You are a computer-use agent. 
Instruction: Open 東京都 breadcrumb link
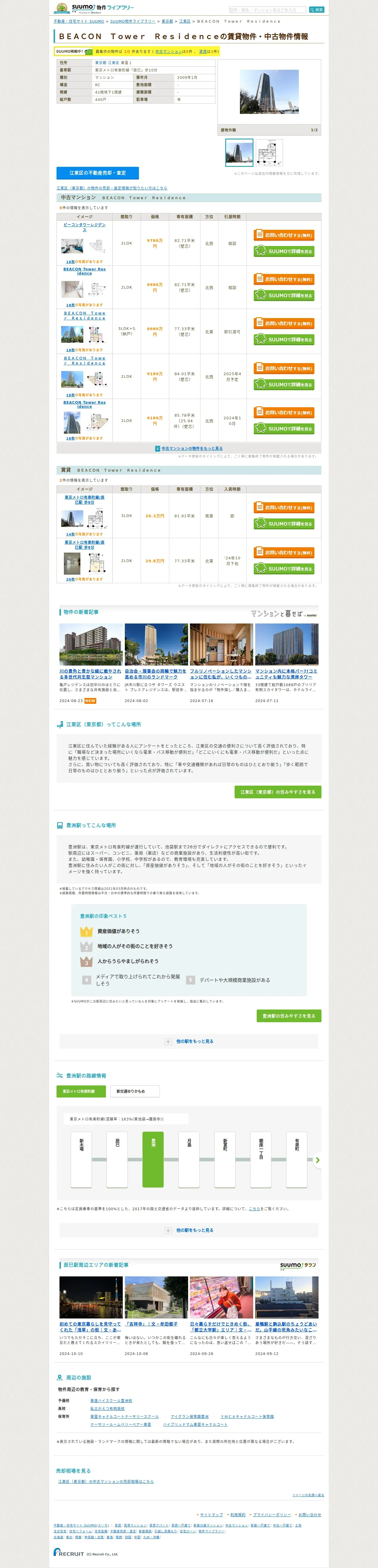167,21
